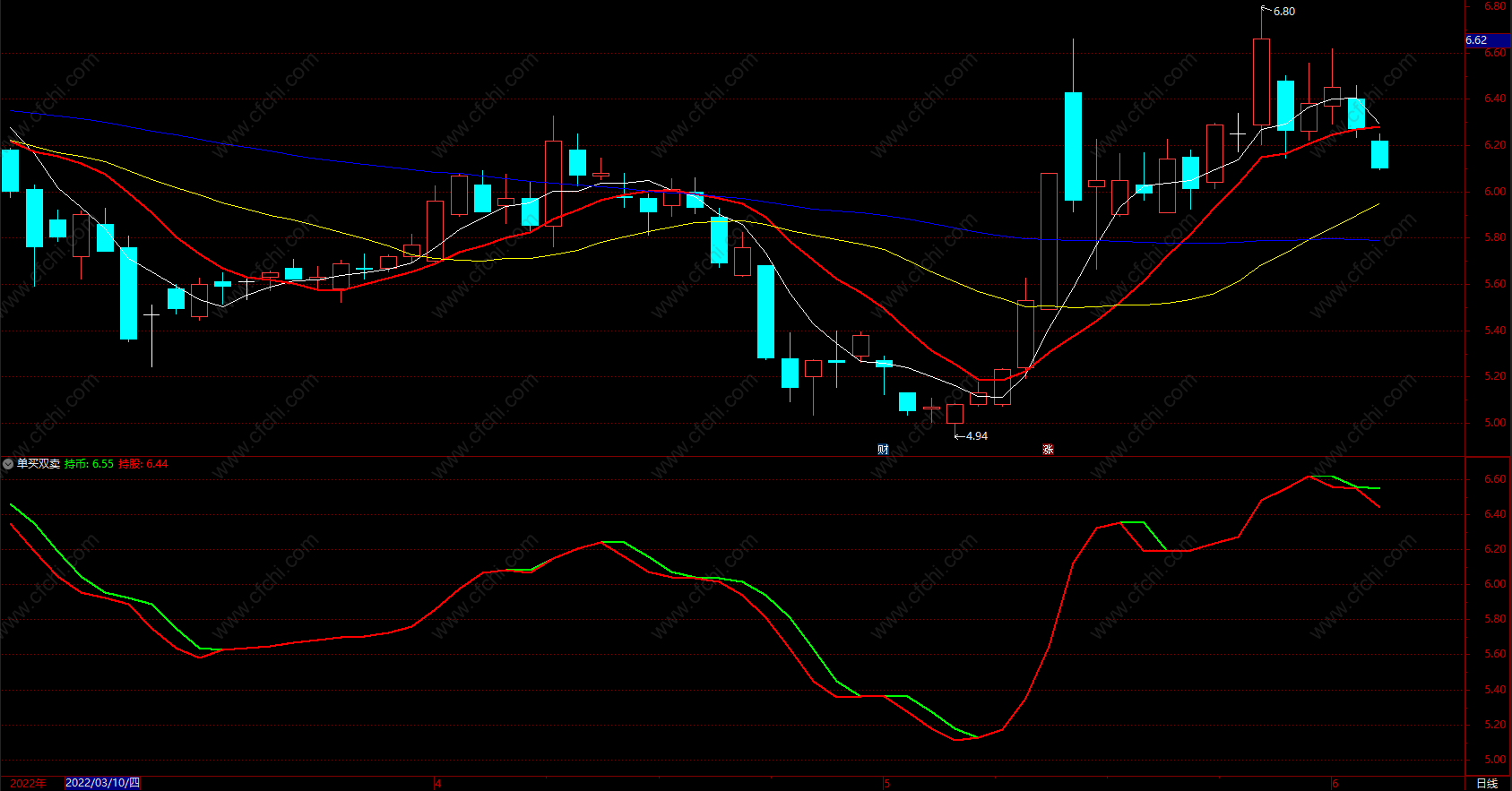Viewport: 1512px width, 791px height.
Task: Click the 4.94 low price annotation
Action: click(977, 436)
